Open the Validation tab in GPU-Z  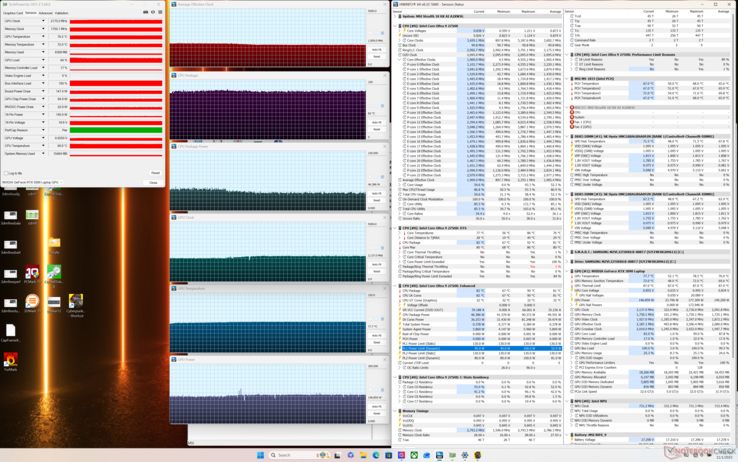tap(61, 13)
